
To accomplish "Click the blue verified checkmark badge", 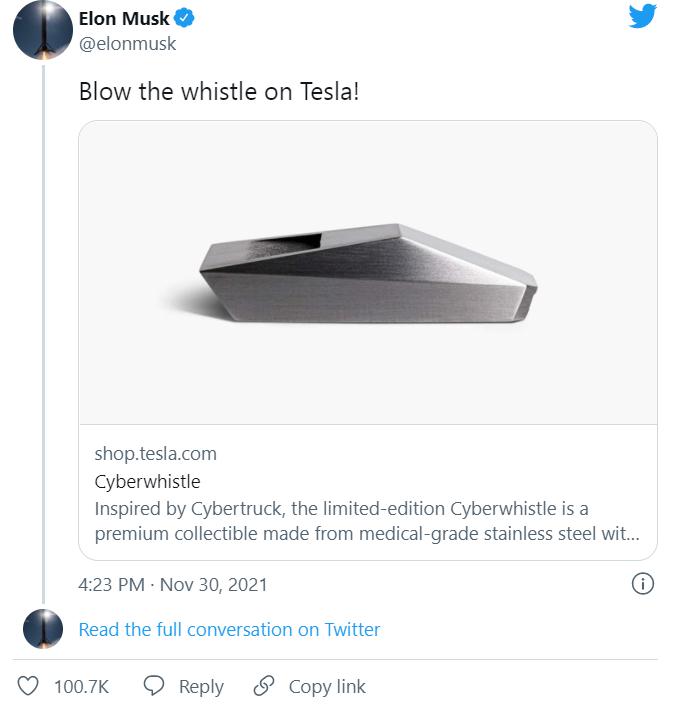I will pyautogui.click(x=185, y=17).
